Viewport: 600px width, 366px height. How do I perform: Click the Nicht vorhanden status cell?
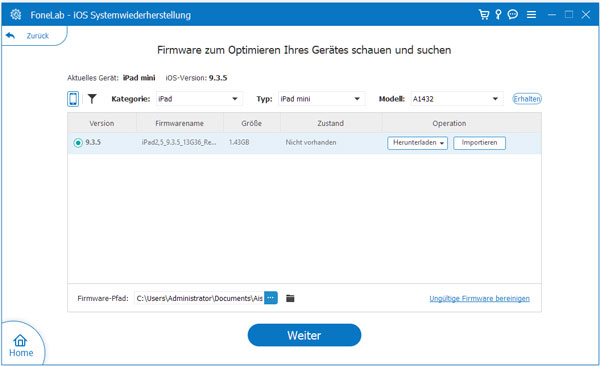(311, 142)
